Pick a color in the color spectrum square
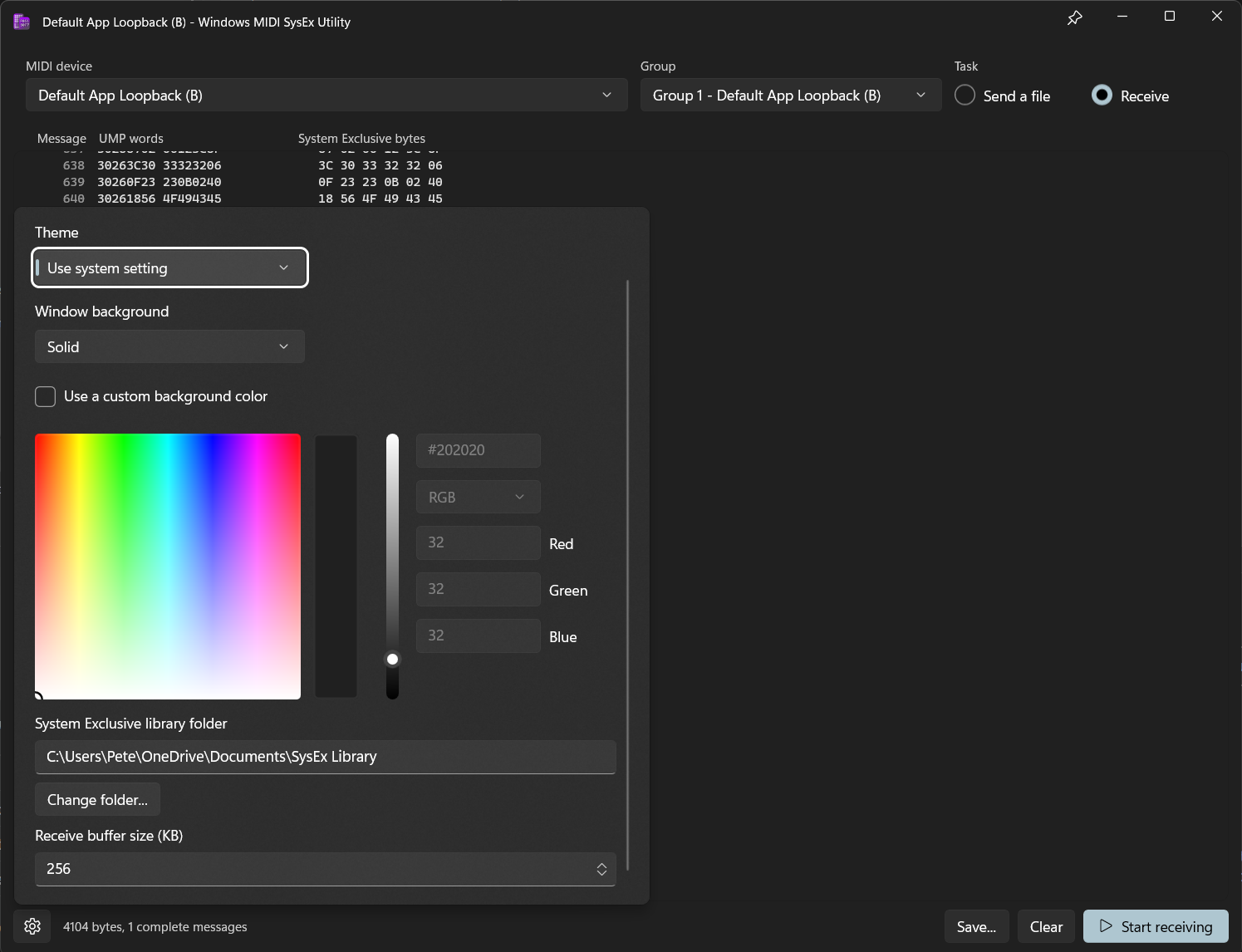The image size is (1242, 952). click(x=168, y=566)
